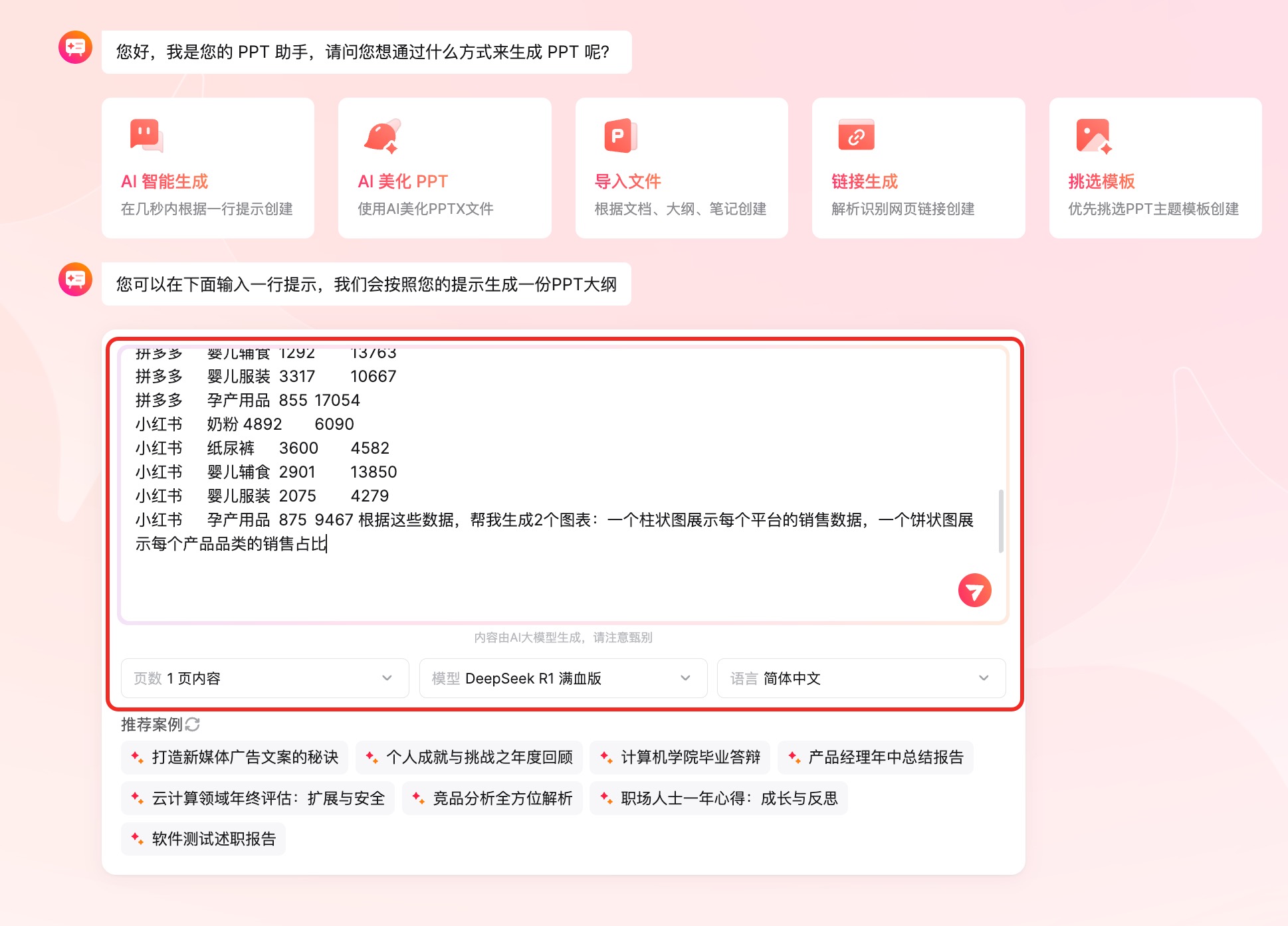
Task: Choose the 打造新媒体广告文案的秘诀 example
Action: (234, 757)
